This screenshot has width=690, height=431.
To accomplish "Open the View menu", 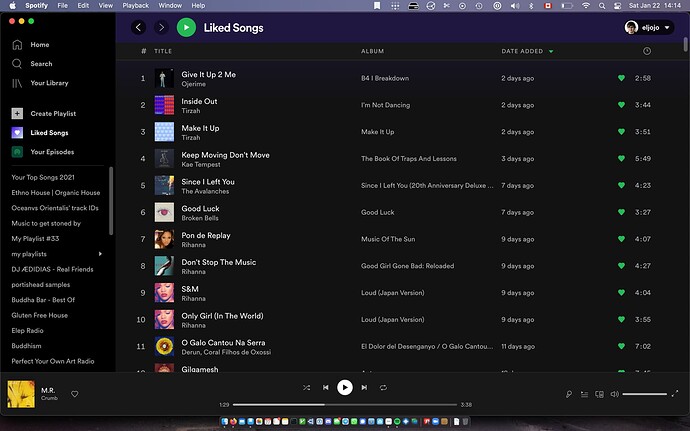I will click(x=106, y=5).
